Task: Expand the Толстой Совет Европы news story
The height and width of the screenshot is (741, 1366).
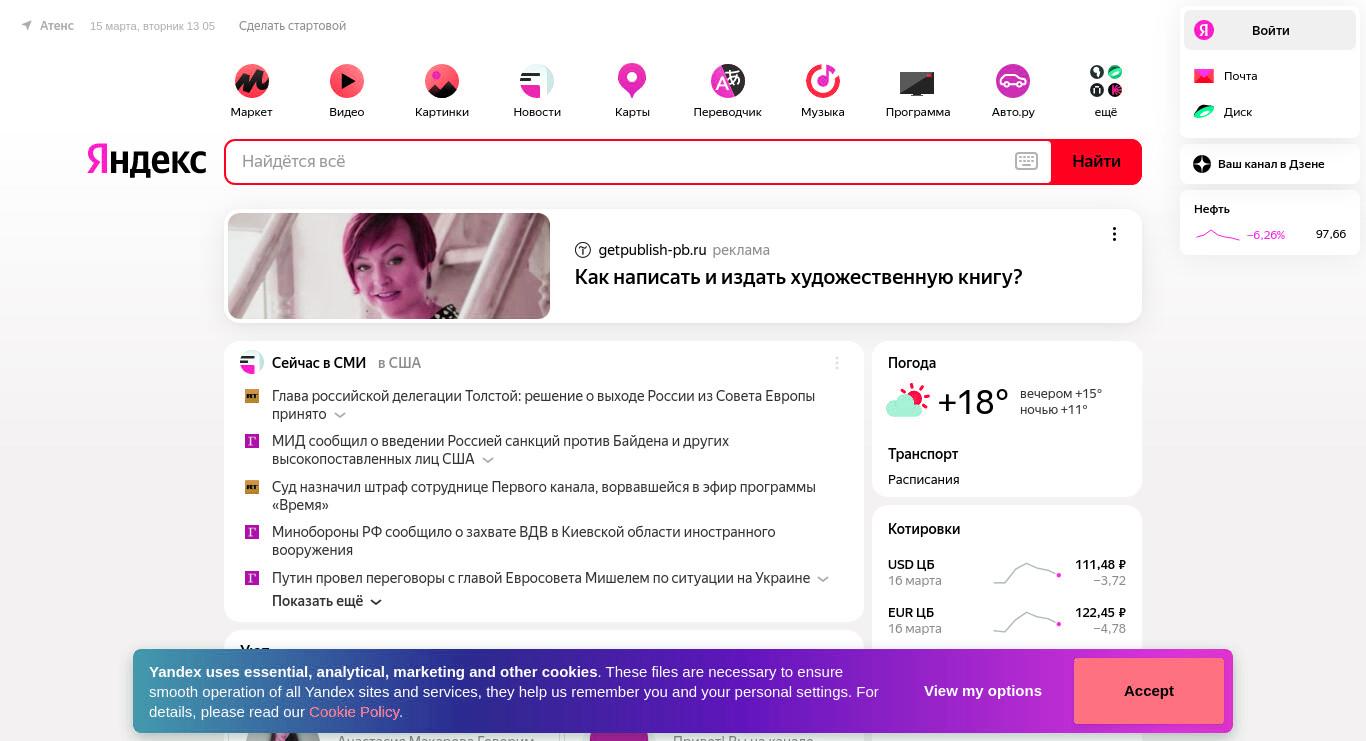Action: (340, 415)
